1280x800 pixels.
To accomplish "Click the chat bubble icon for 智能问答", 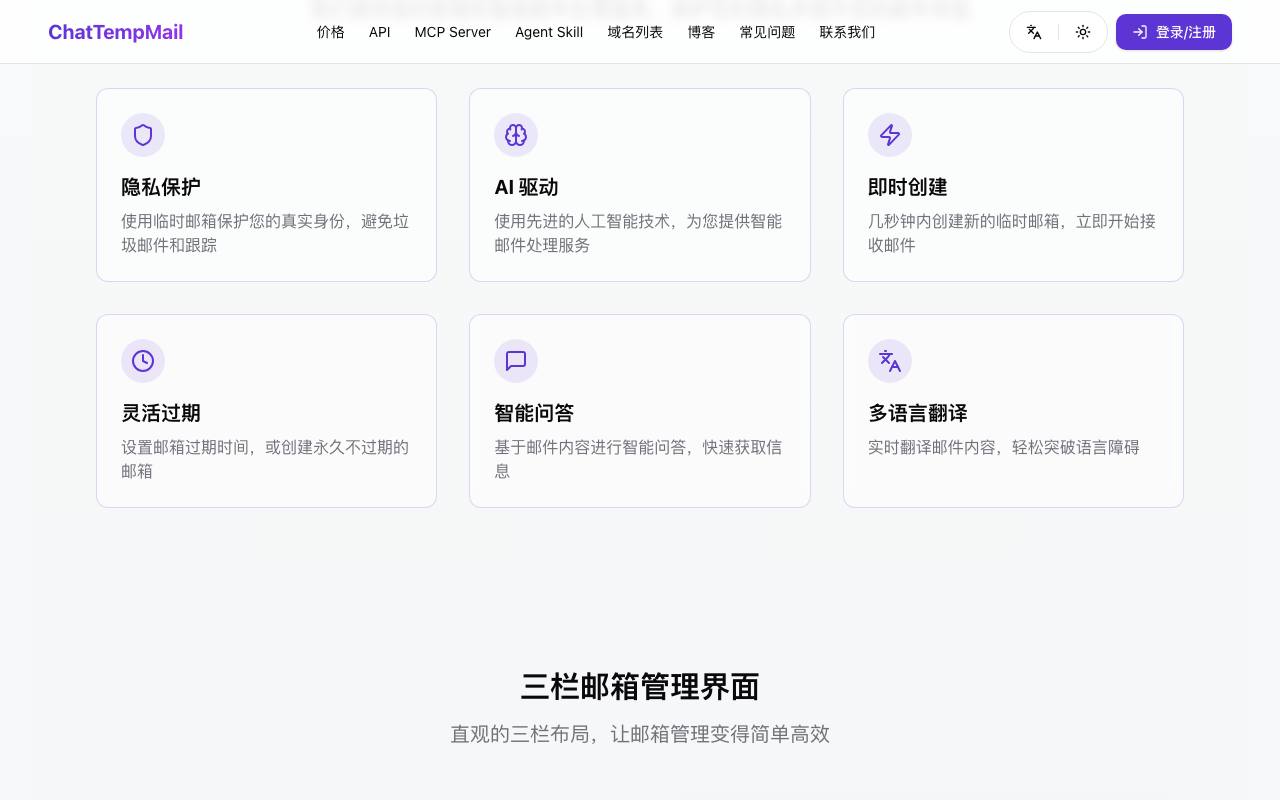I will click(x=516, y=361).
